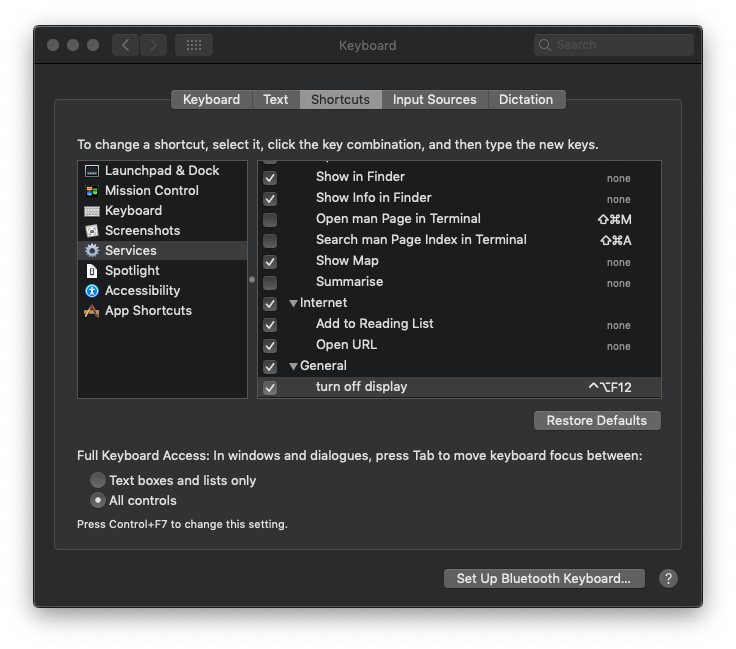The image size is (736, 649).
Task: Uncheck the Show Info in Finder checkbox
Action: (270, 199)
